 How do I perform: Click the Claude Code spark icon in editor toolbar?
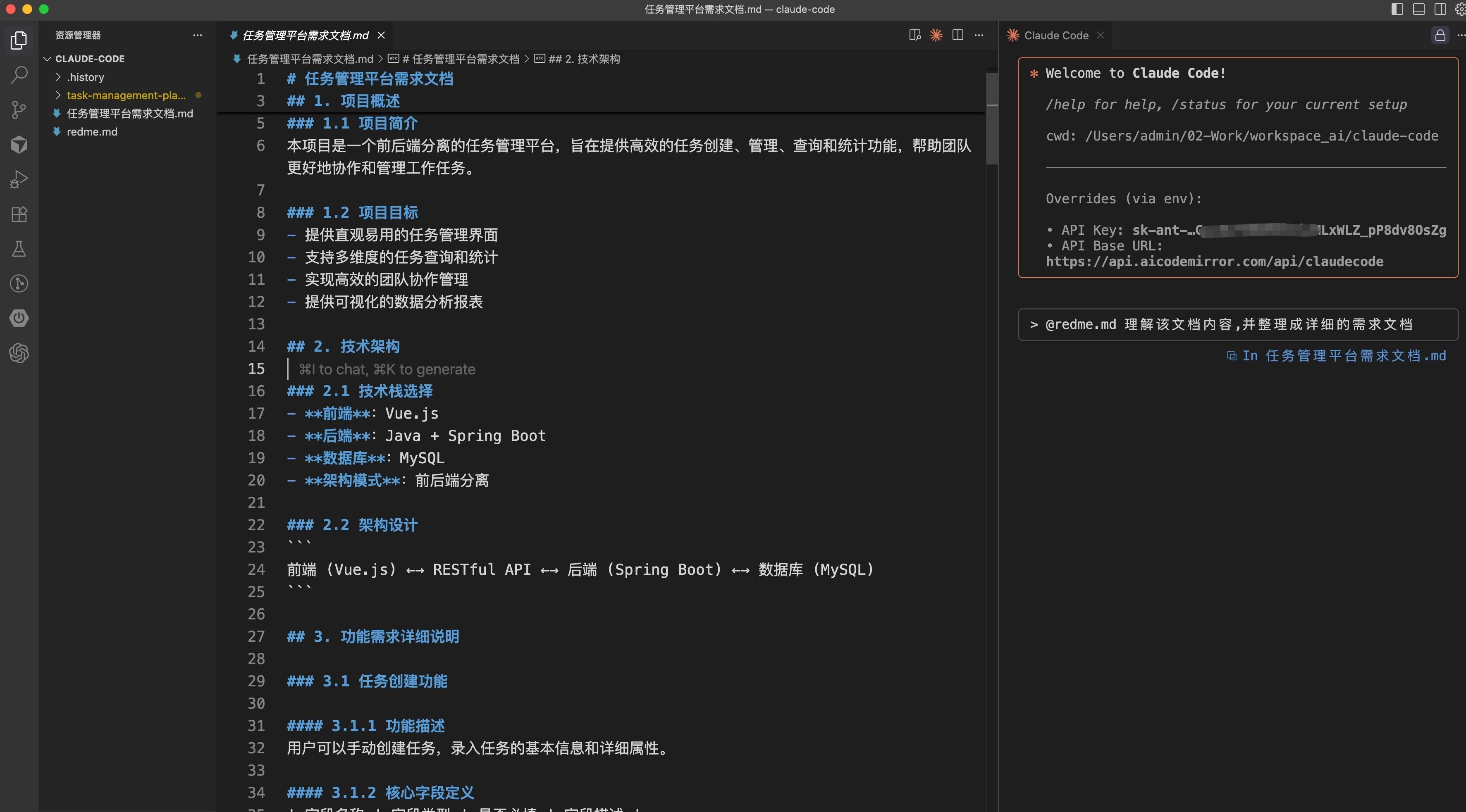point(936,35)
